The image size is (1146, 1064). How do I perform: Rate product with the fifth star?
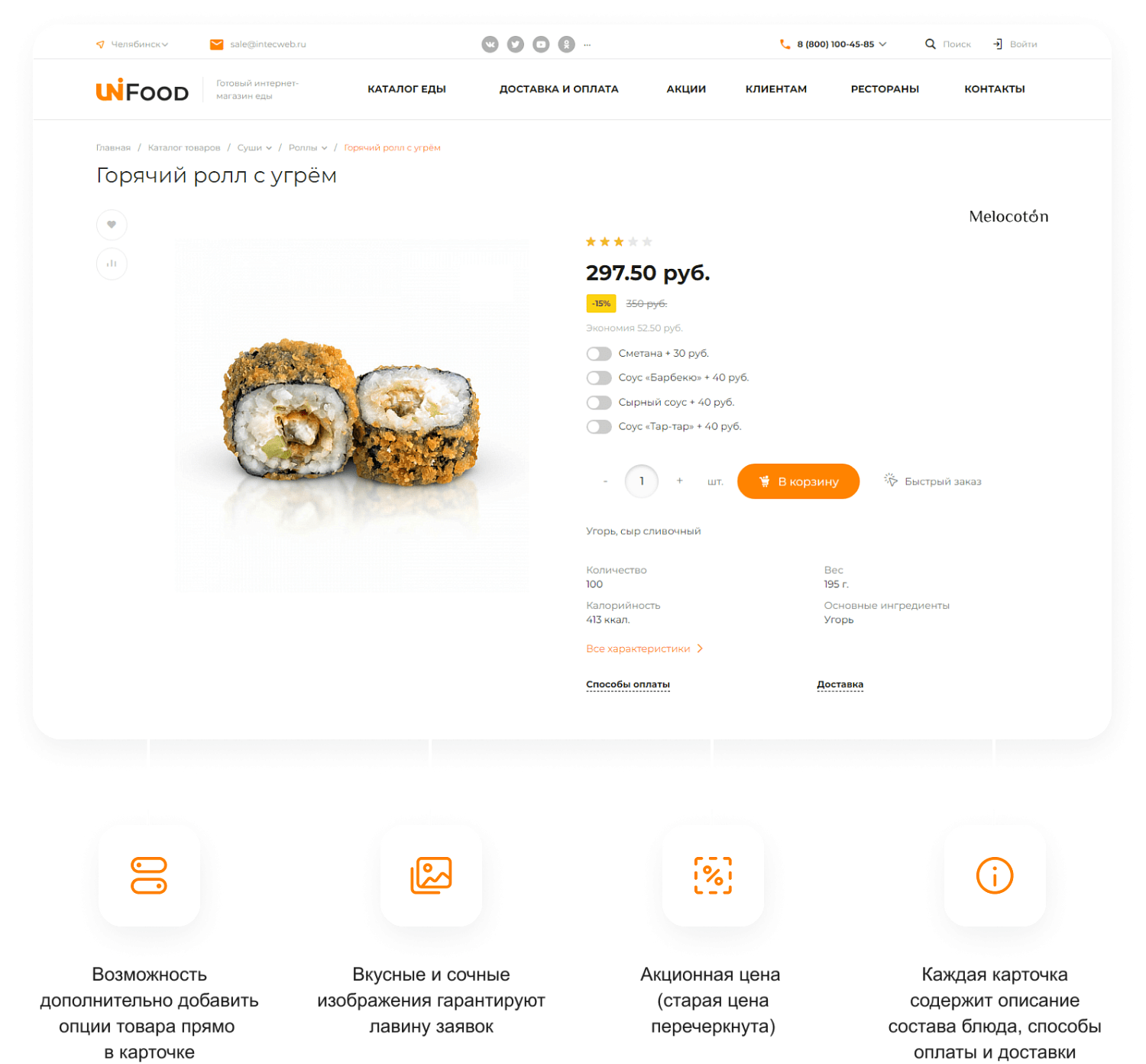647,242
